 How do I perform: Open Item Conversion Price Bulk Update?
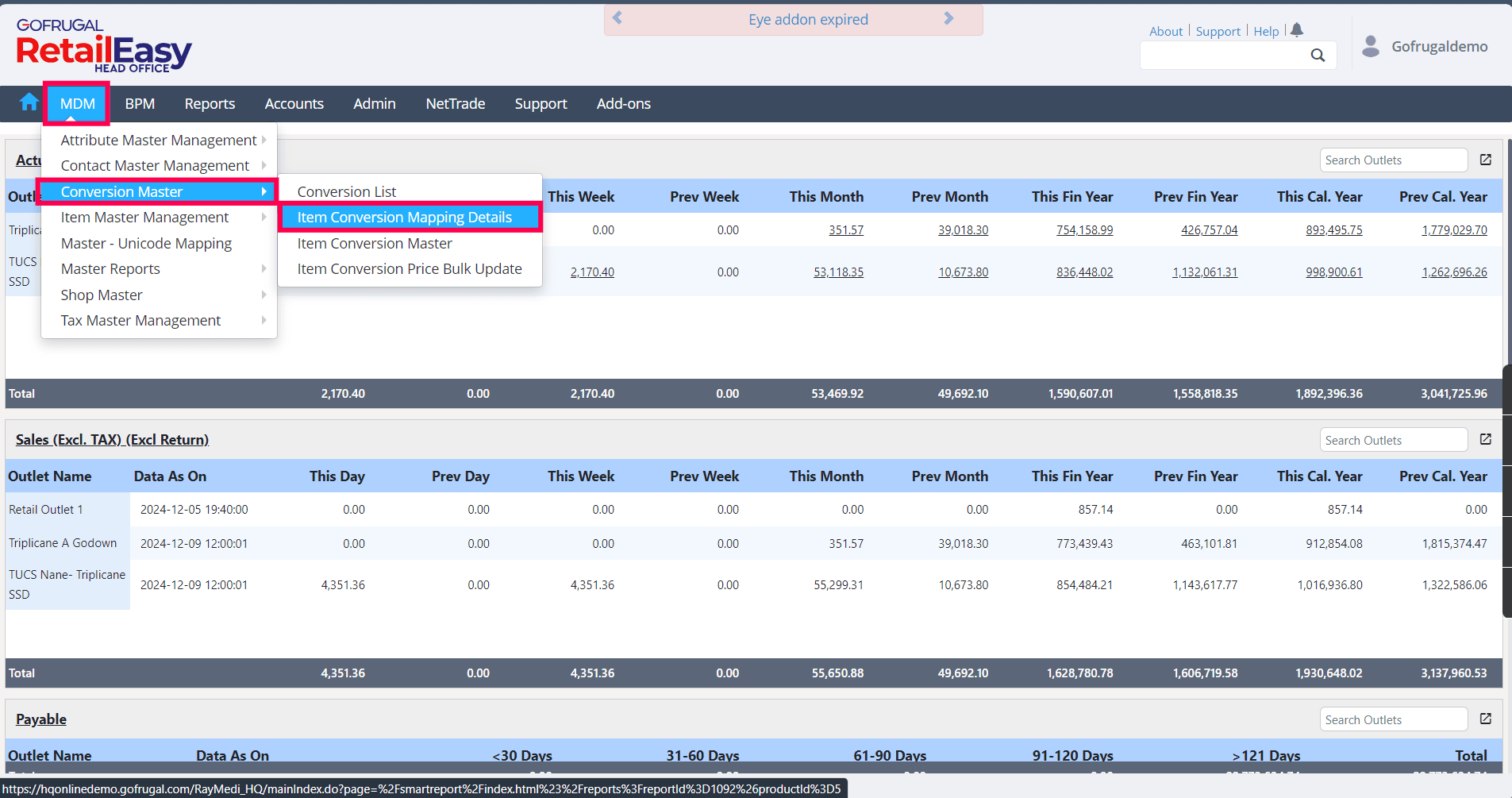pos(410,269)
